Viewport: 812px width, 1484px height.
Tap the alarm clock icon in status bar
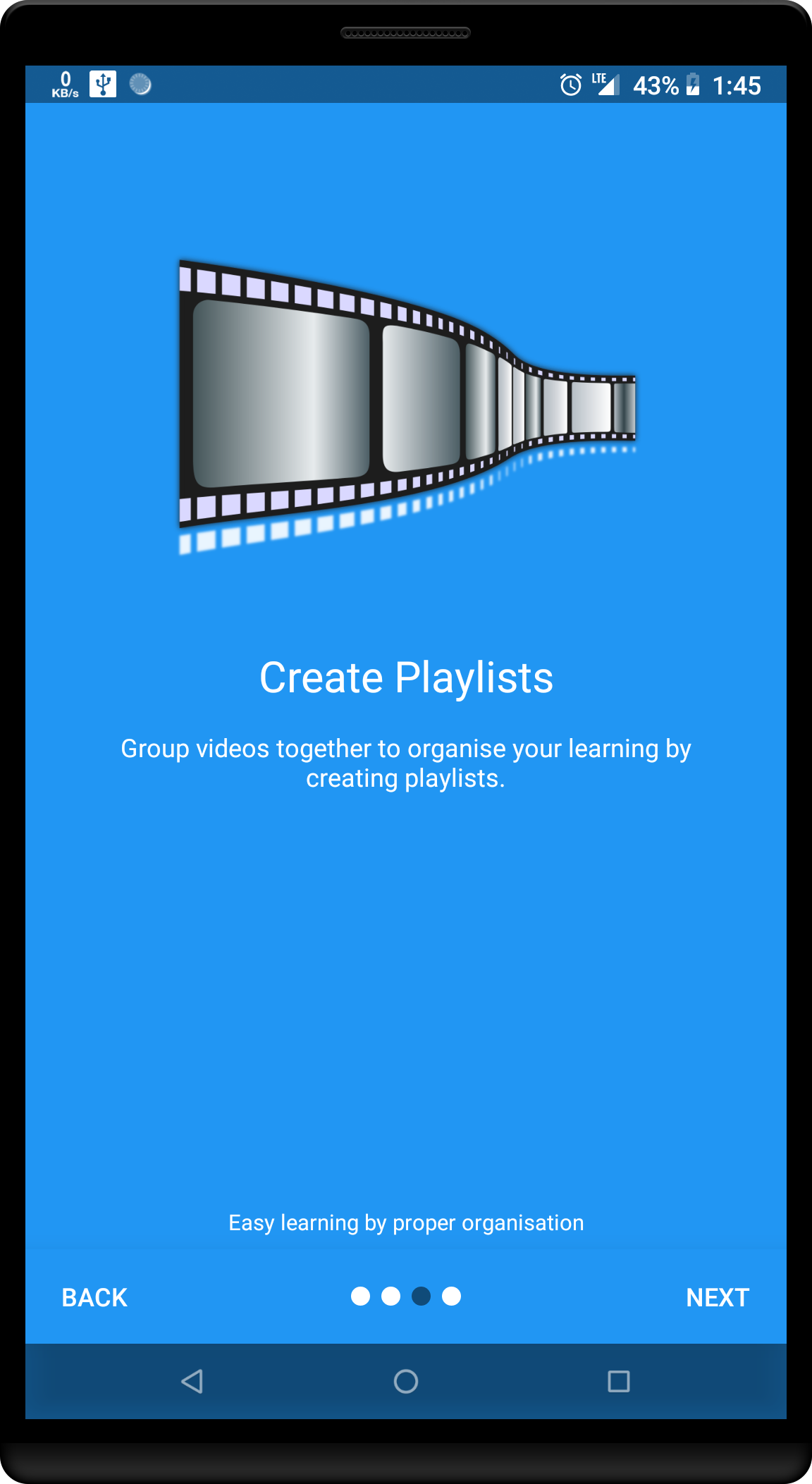(x=571, y=85)
